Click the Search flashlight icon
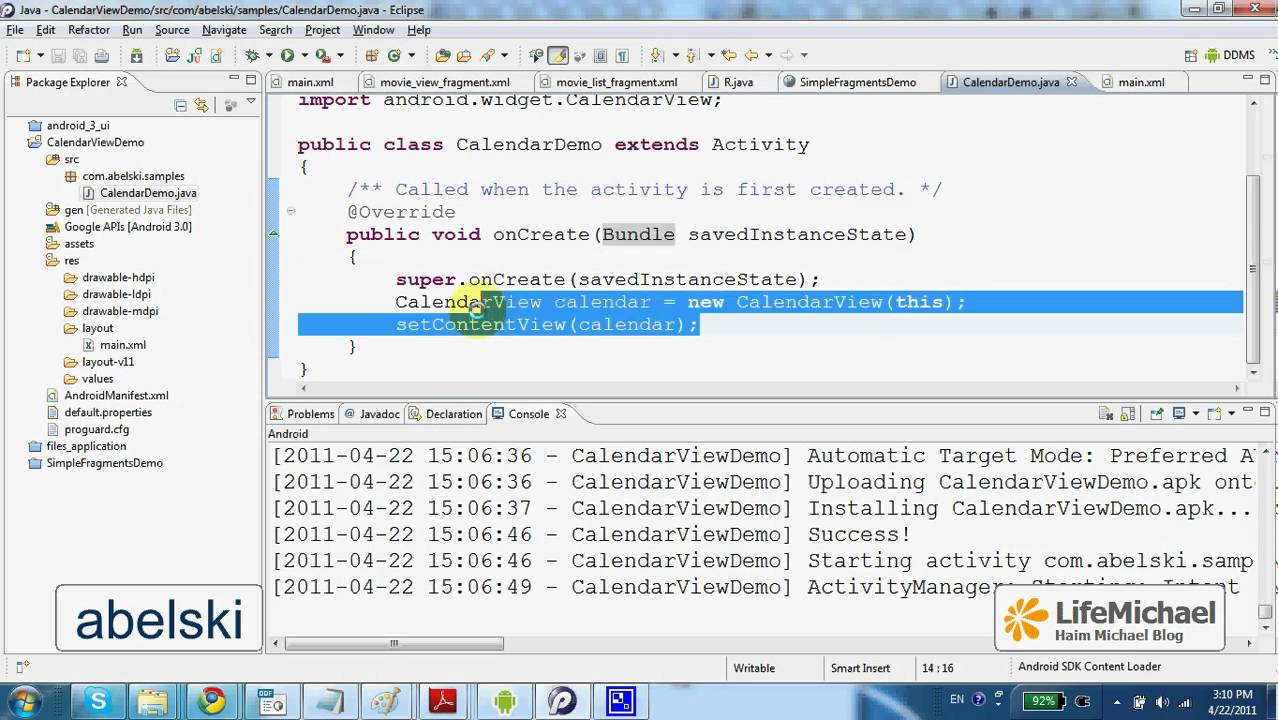 pos(485,56)
